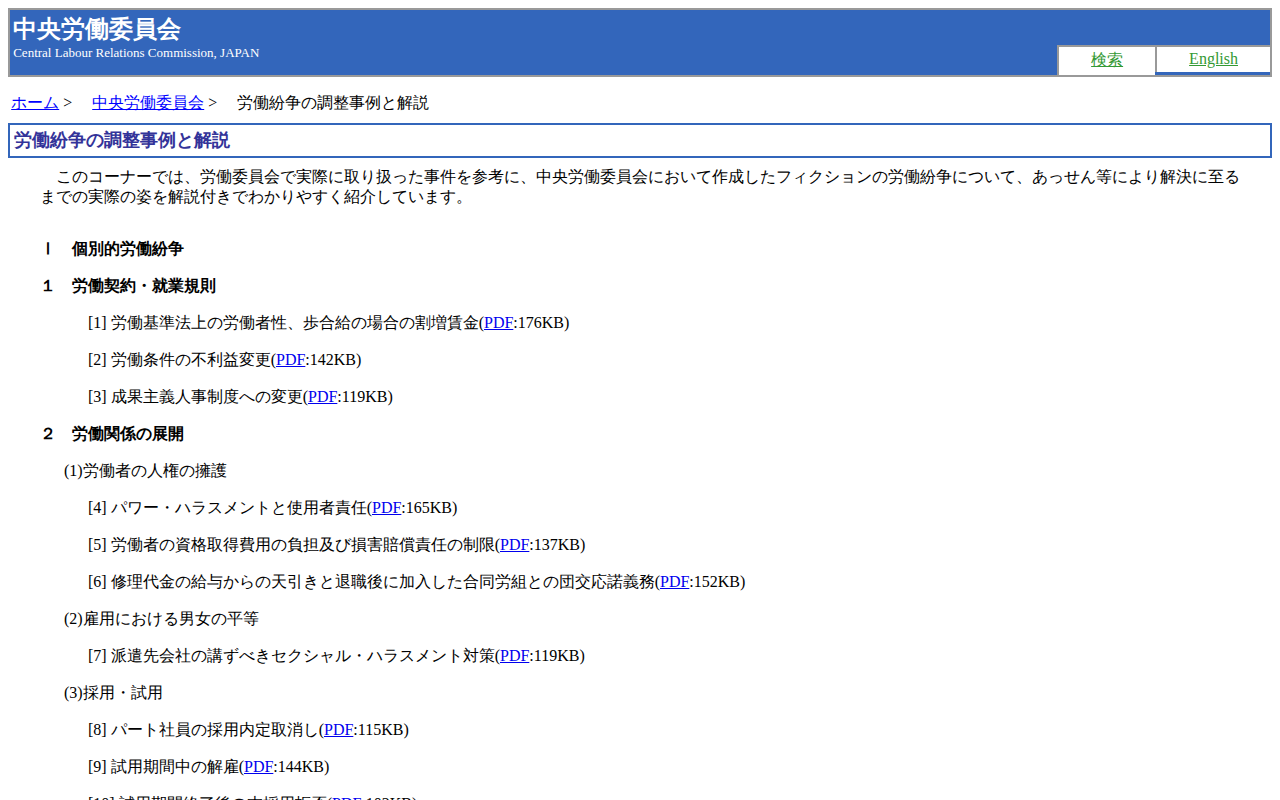The image size is (1280, 800).
Task: Click the 中央労働委員会 site title in header
Action: pos(97,29)
